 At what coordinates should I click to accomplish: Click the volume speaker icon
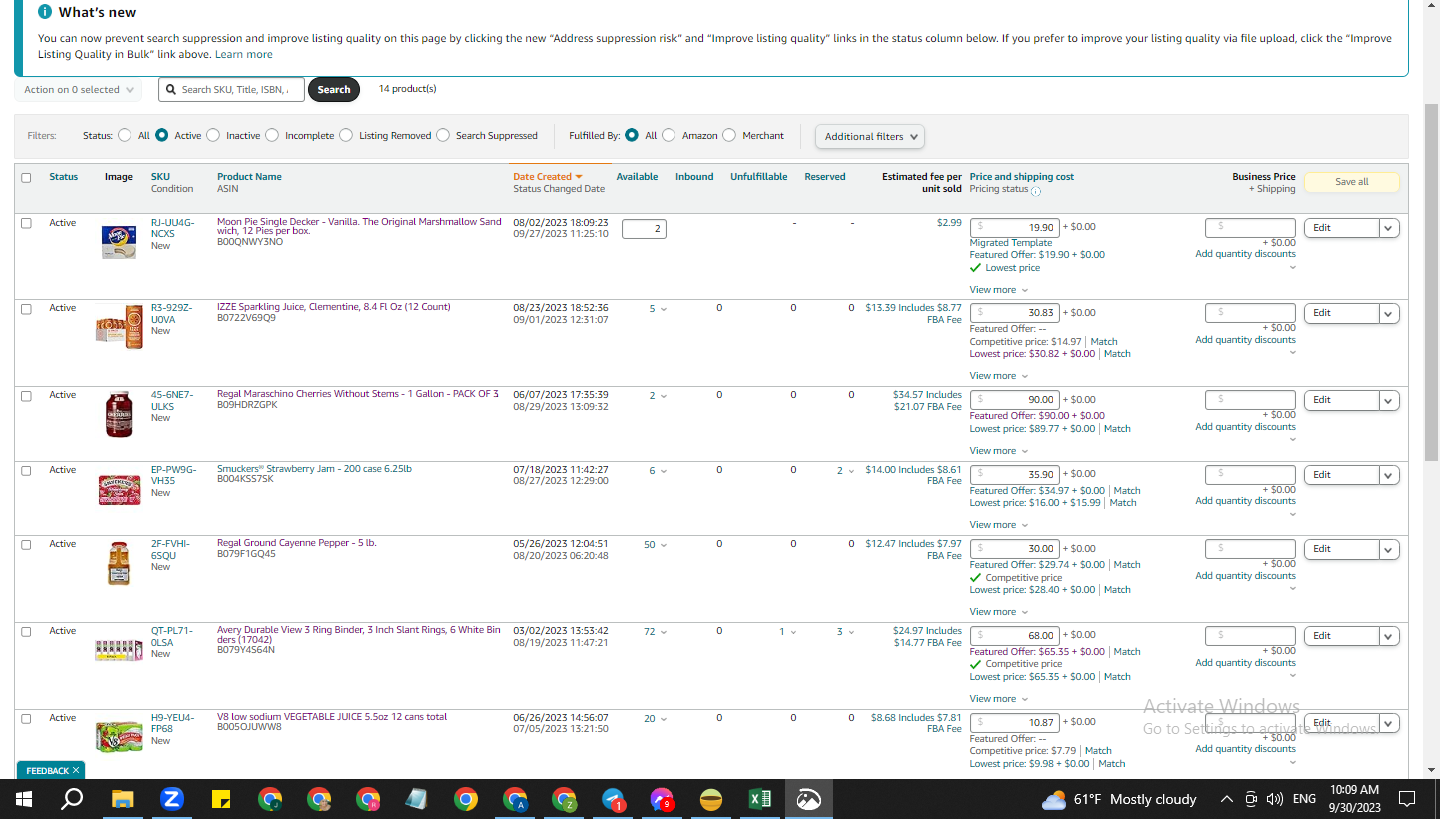click(x=1275, y=799)
